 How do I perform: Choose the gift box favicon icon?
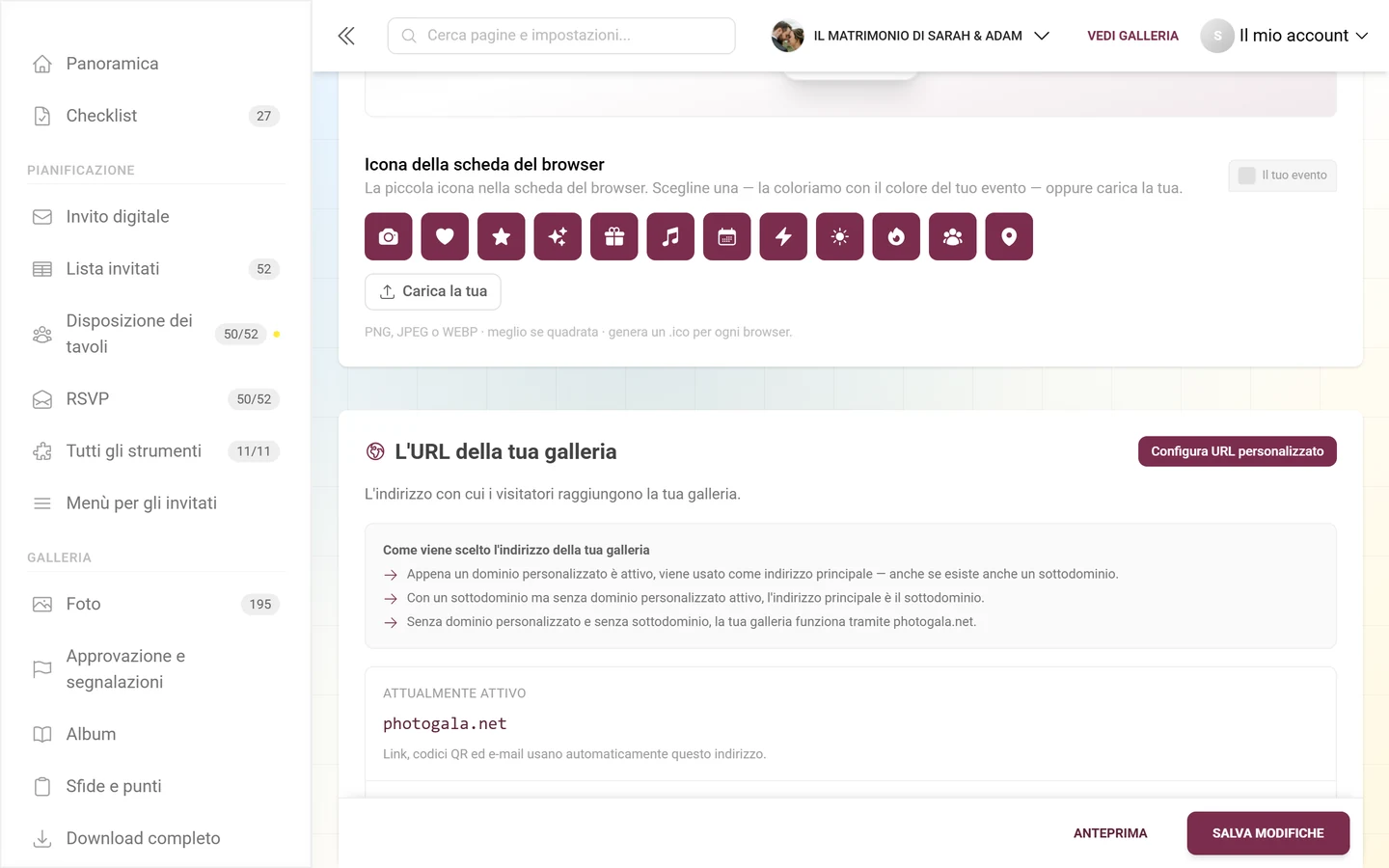[614, 236]
